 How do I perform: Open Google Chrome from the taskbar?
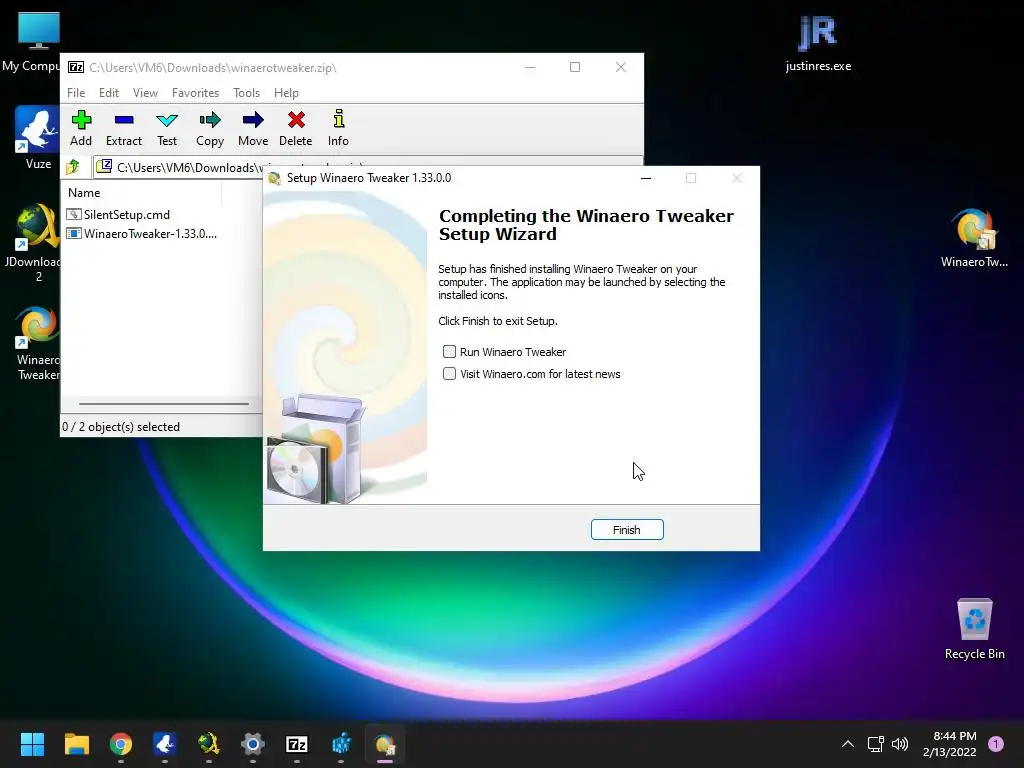click(121, 744)
